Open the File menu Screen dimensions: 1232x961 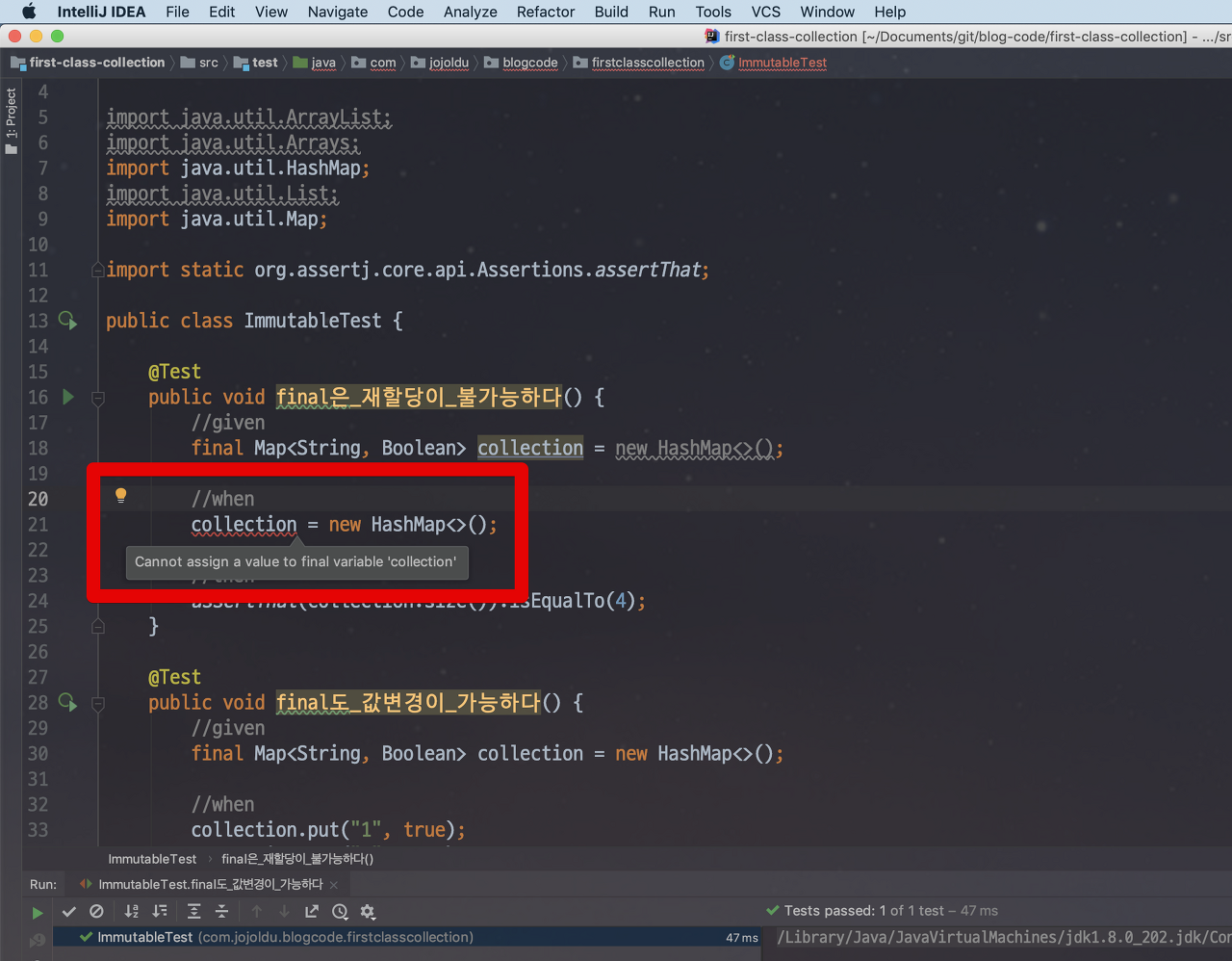tap(177, 12)
